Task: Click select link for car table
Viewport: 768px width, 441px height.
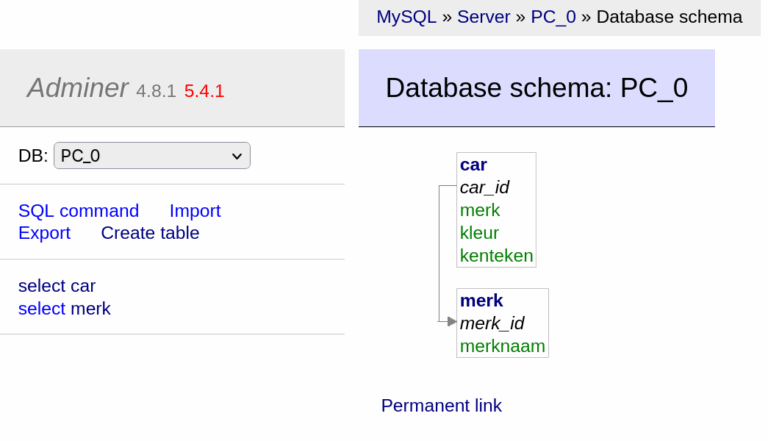Action: pos(41,286)
